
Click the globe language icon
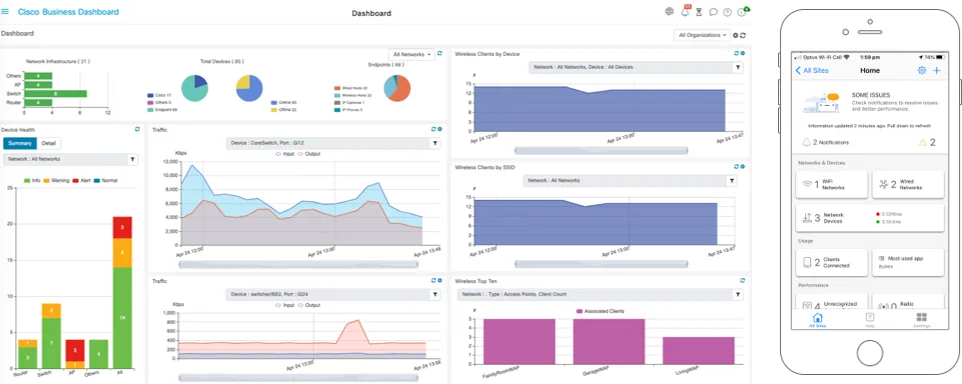pos(669,12)
